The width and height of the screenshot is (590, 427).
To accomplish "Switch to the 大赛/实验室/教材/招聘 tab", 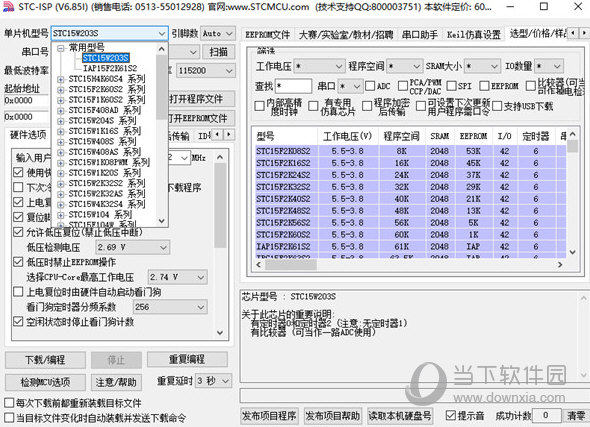I will tap(346, 35).
